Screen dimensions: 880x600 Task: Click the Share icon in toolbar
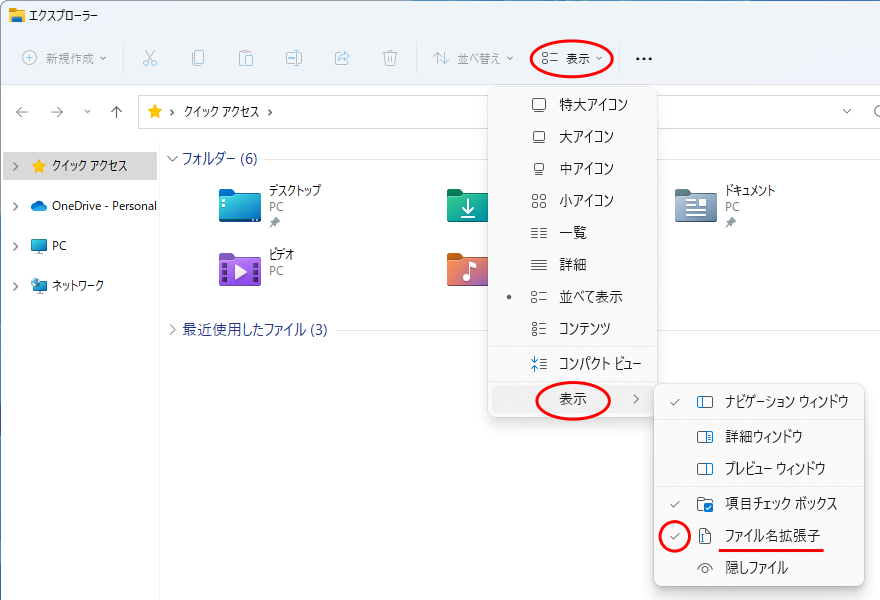point(342,58)
